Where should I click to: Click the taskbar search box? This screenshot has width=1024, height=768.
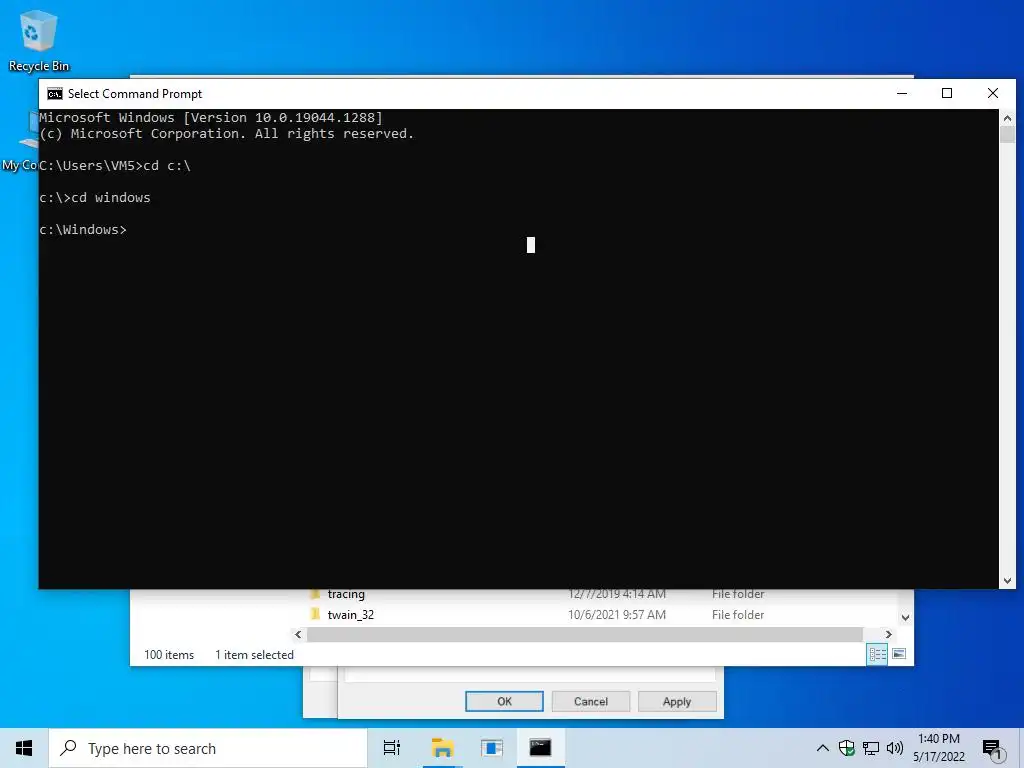tap(208, 748)
